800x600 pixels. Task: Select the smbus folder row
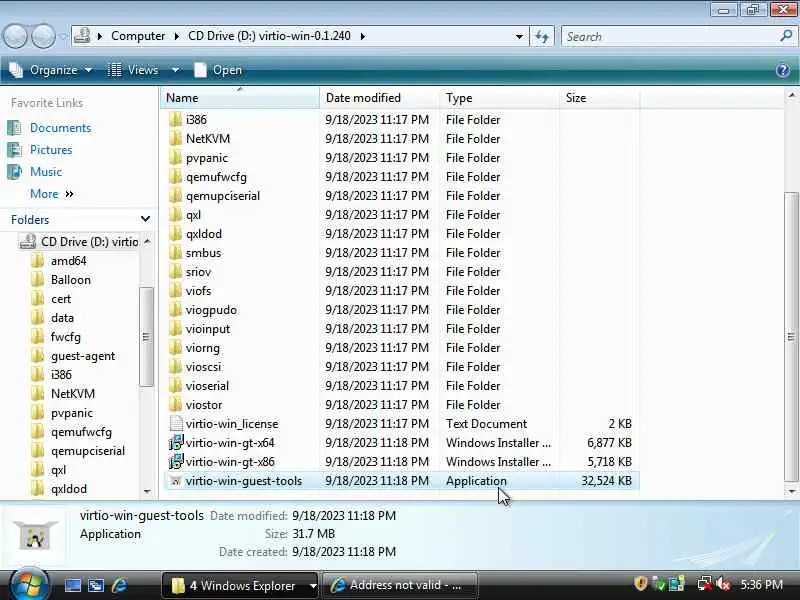401,253
